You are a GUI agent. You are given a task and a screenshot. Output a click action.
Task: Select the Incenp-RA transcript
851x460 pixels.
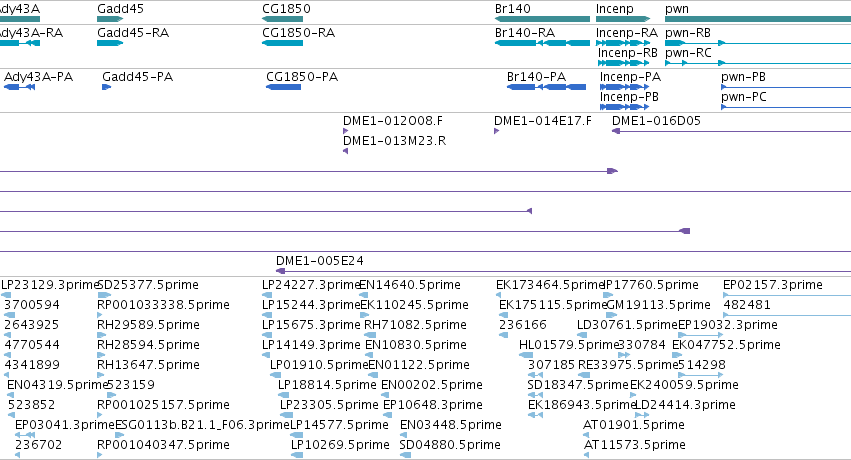[x=623, y=43]
